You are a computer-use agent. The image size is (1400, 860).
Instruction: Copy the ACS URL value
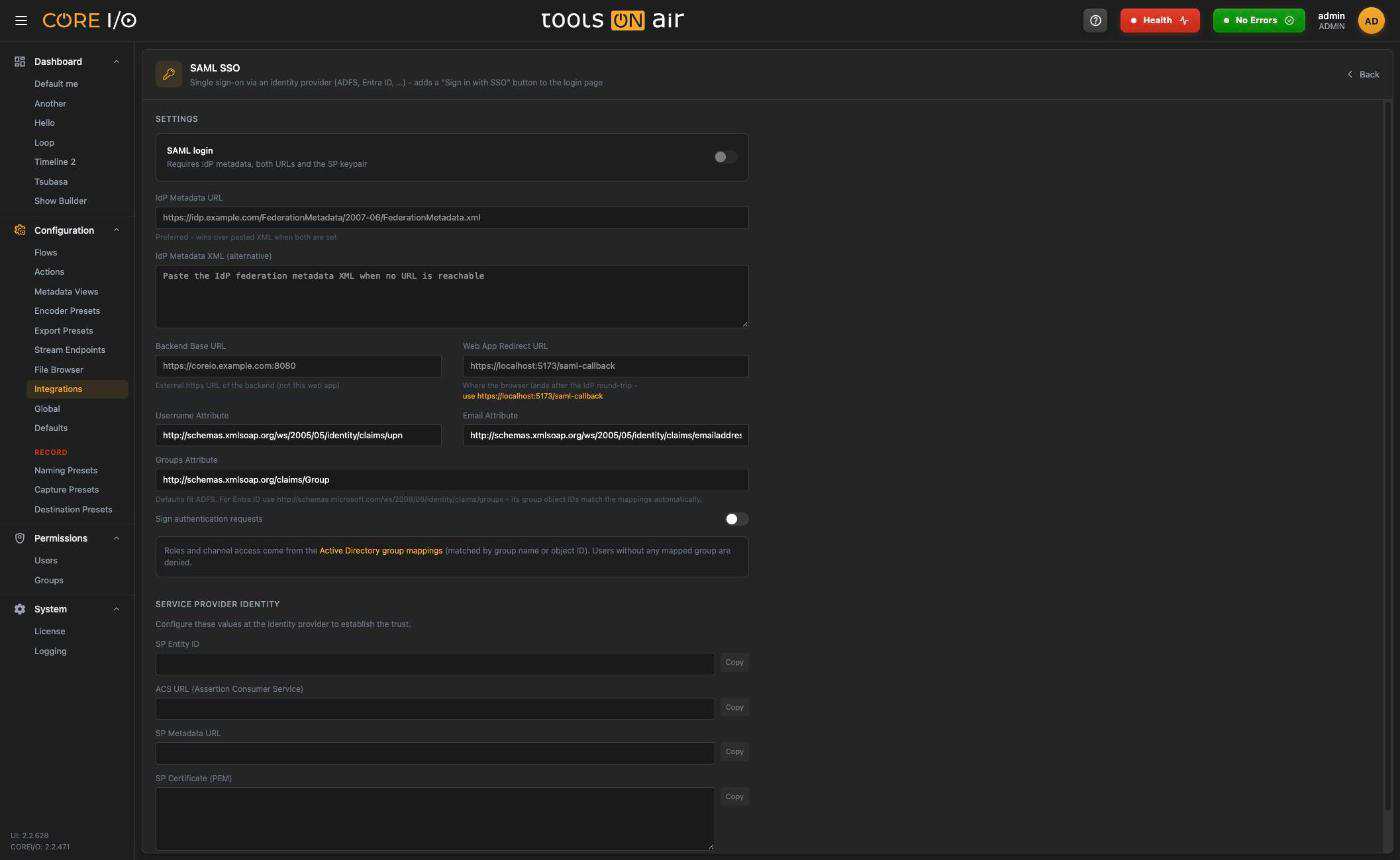(734, 707)
